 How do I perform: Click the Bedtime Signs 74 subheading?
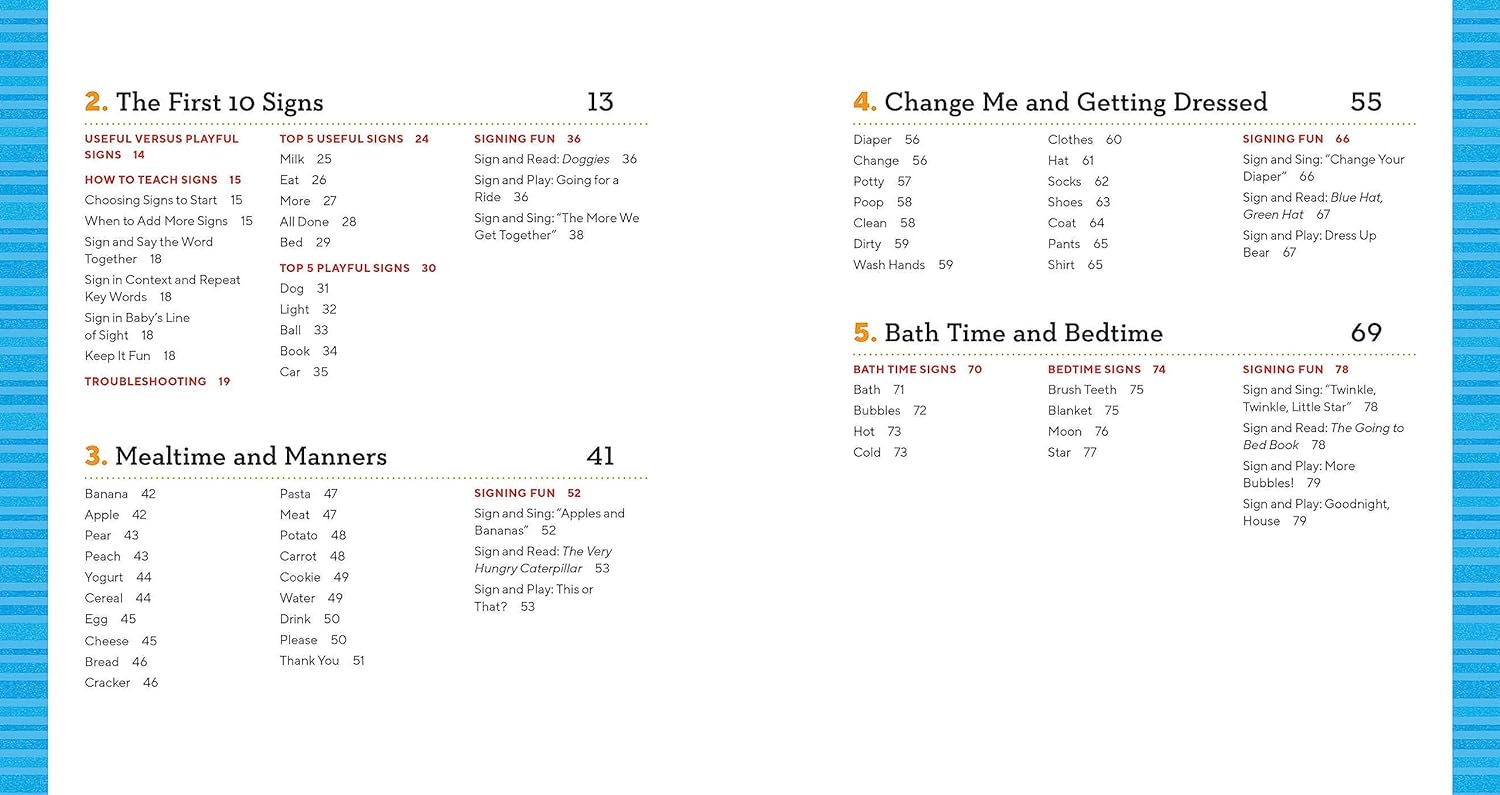[x=1106, y=370]
